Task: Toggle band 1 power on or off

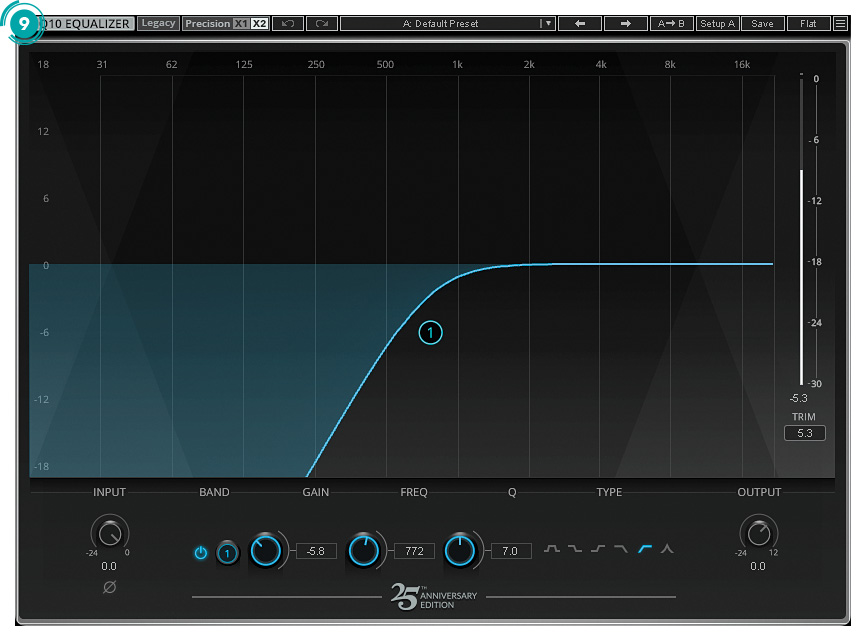Action: [201, 552]
